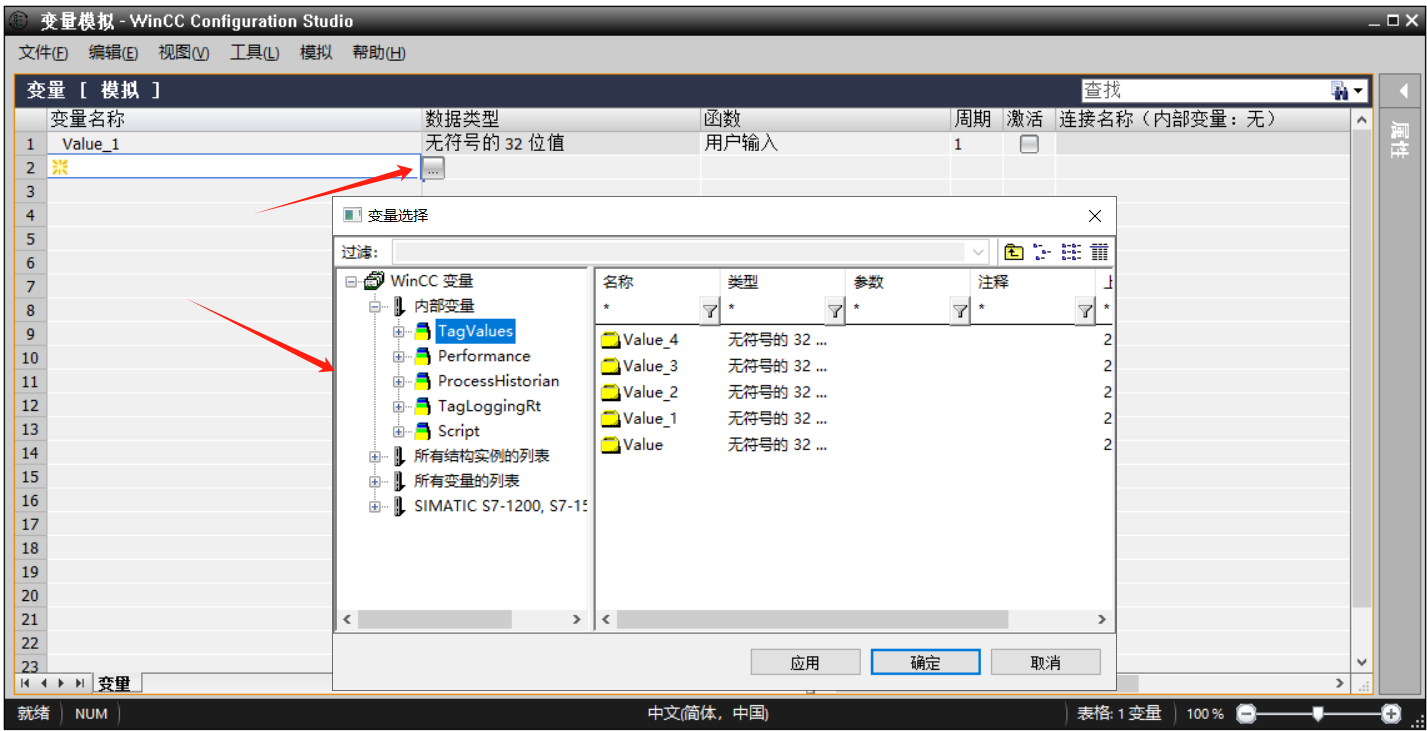
Task: Click the filter icon for 类型 column
Action: 835,311
